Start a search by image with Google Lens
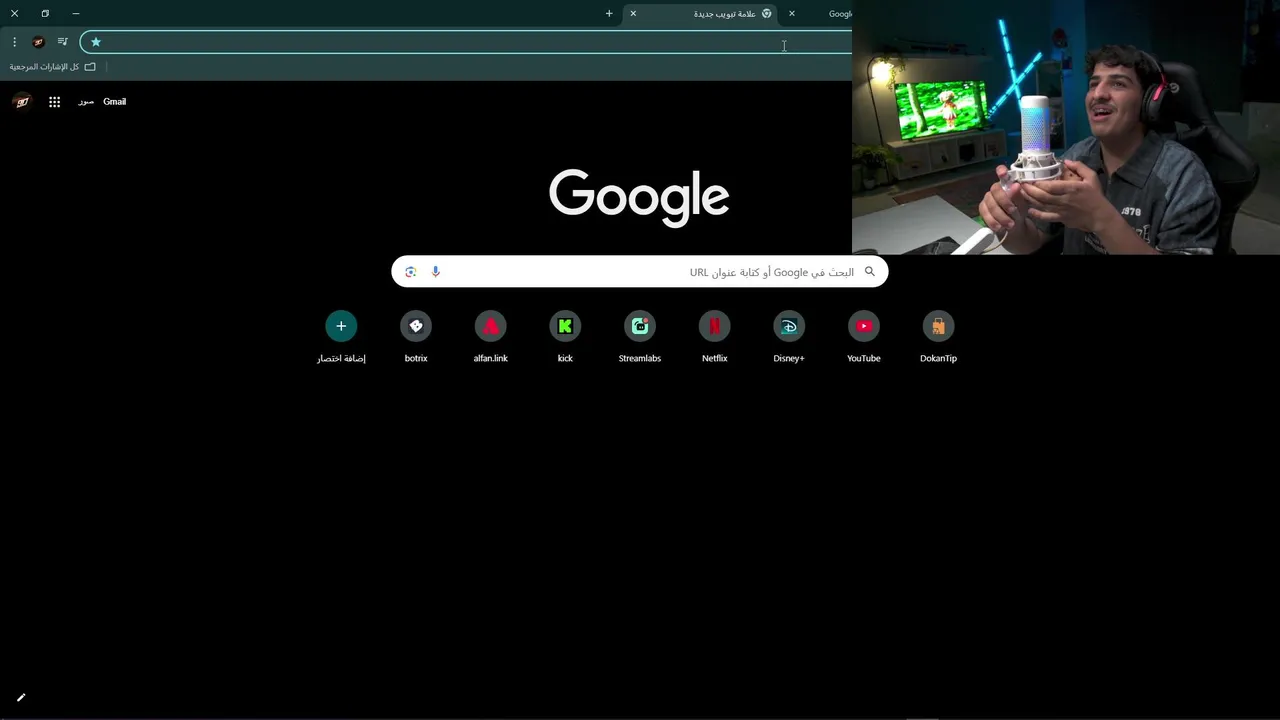Screen dimensions: 1280x720 (x=410, y=272)
